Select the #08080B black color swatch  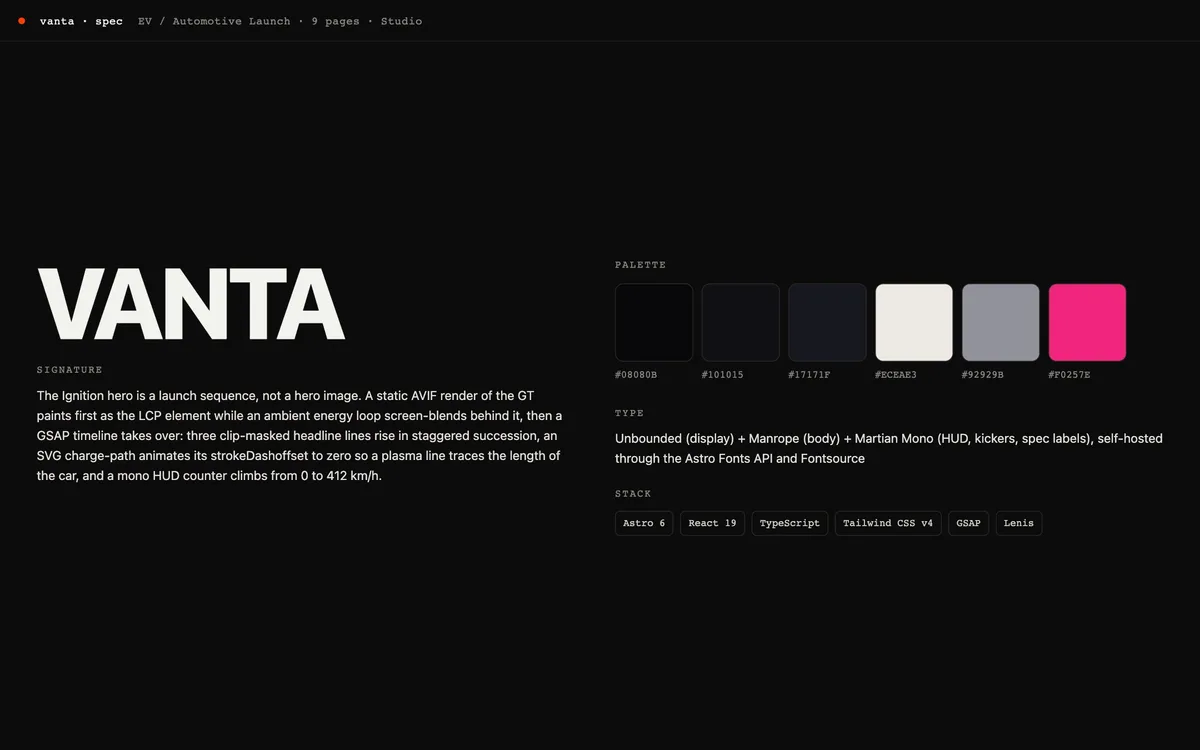click(654, 322)
